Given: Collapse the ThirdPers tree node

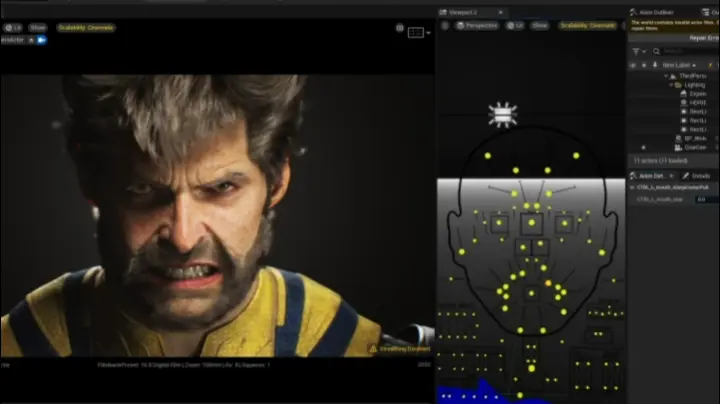Looking at the screenshot, I should coord(666,76).
